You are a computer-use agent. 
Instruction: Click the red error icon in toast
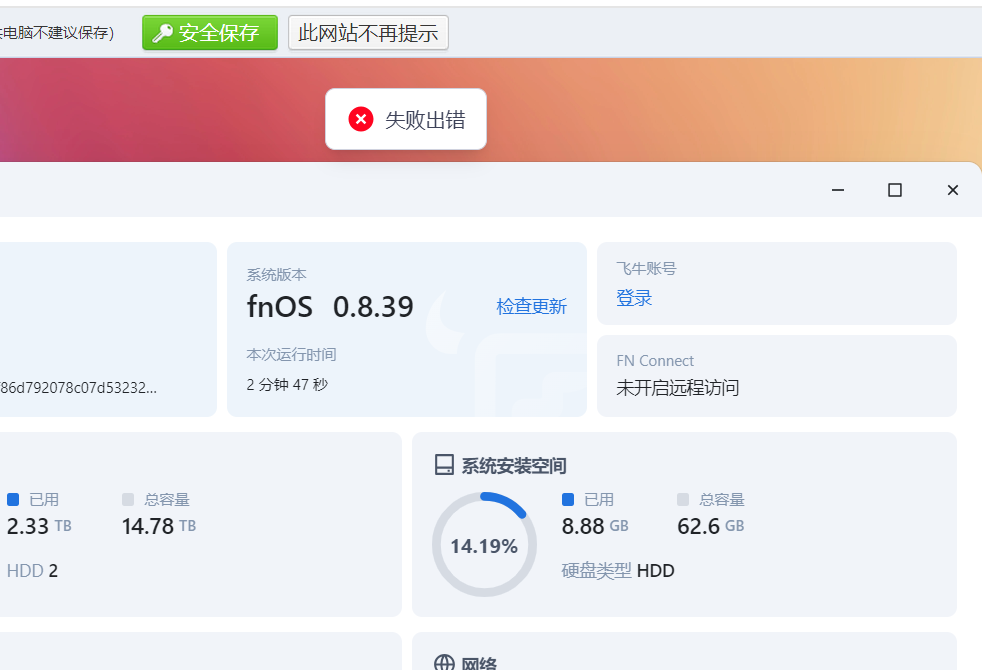(361, 119)
